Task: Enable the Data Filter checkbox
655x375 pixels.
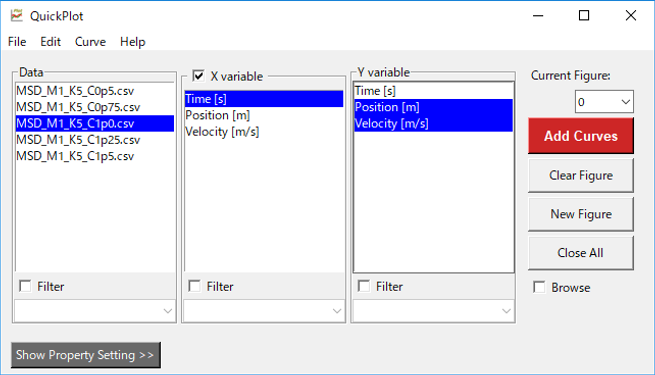Action: point(25,286)
